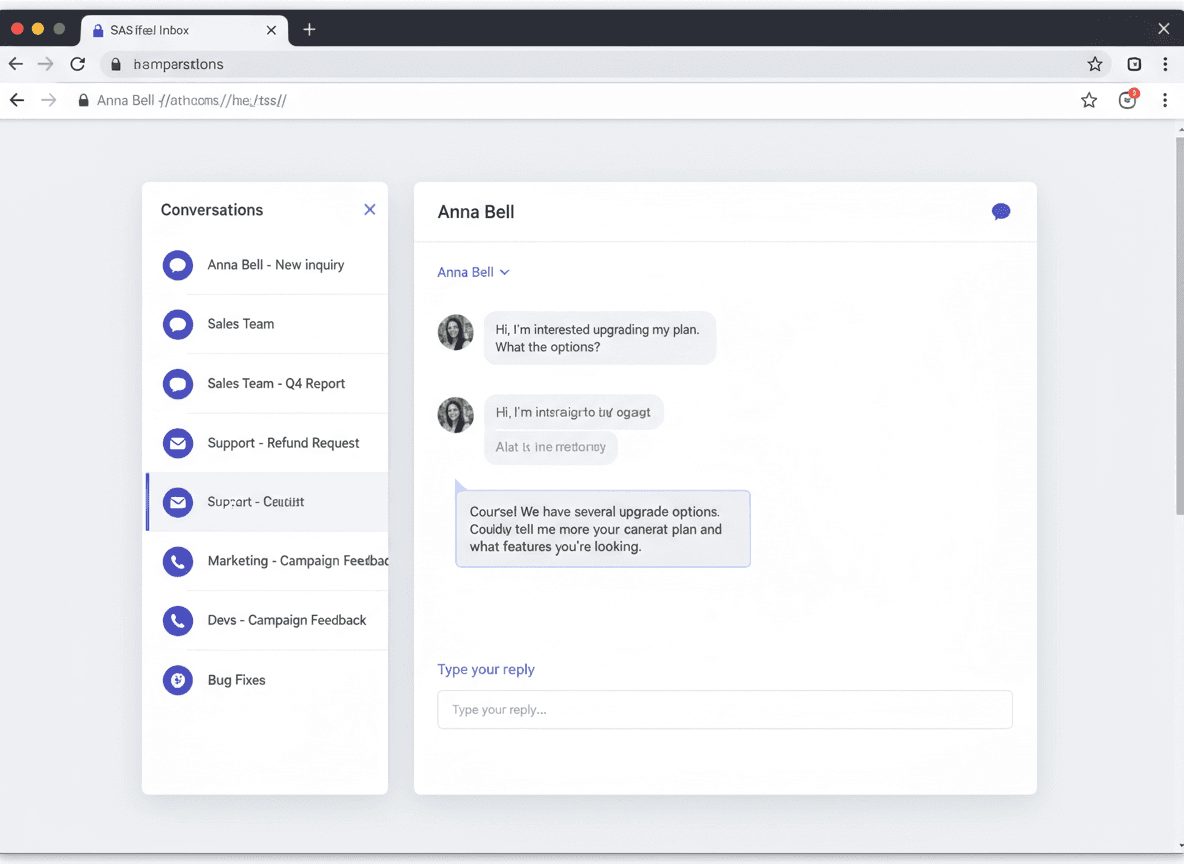Click chat bubble icon in Anna Bell header
Screen dimensions: 1184x864
(x=1000, y=211)
